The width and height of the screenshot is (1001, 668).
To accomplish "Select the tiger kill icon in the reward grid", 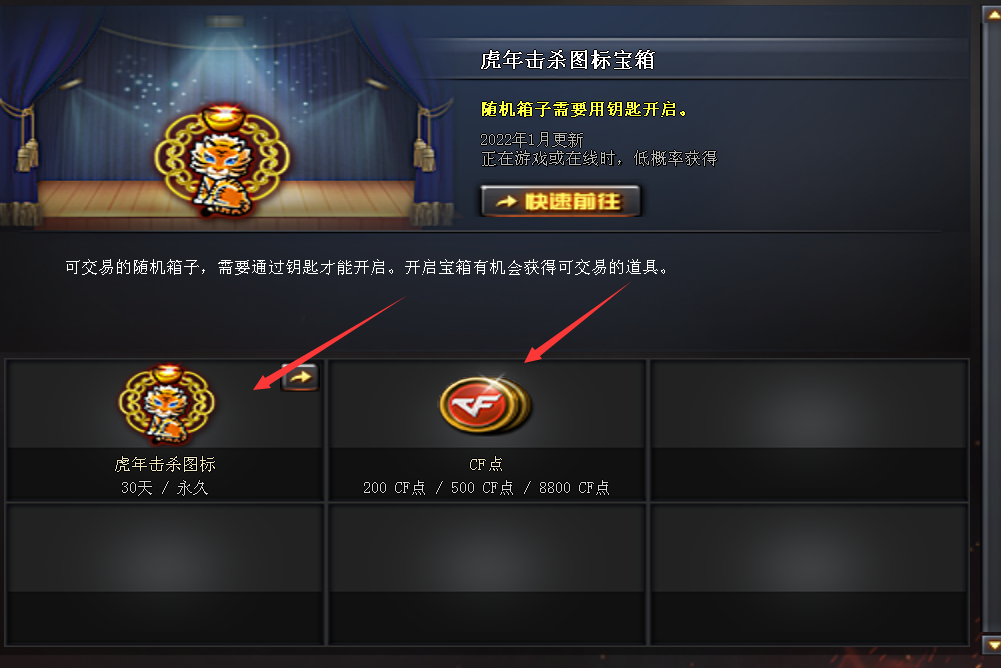I will [167, 404].
